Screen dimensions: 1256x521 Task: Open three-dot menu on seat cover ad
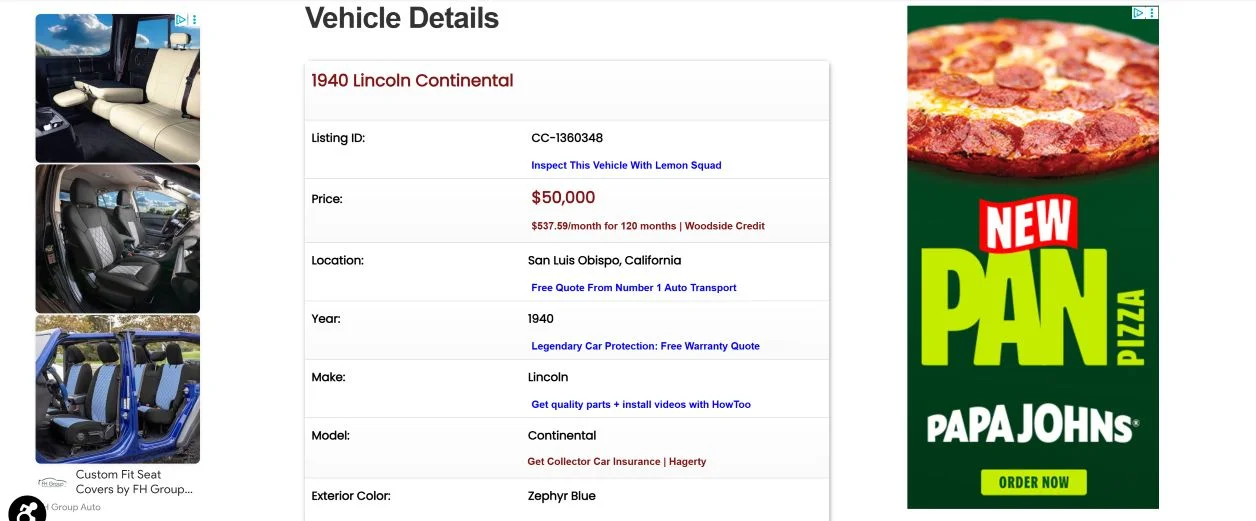(x=194, y=20)
